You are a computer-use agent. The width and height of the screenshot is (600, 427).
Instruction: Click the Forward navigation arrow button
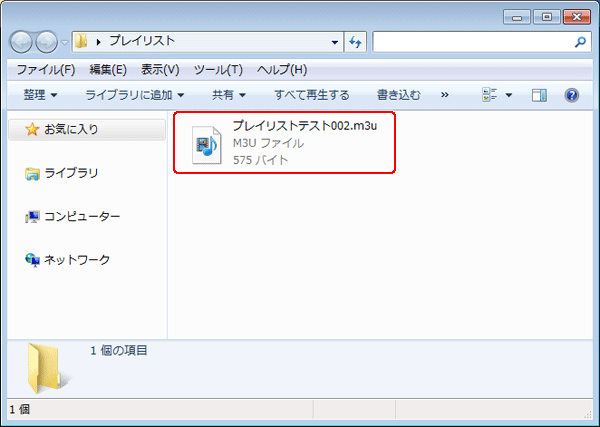47,42
